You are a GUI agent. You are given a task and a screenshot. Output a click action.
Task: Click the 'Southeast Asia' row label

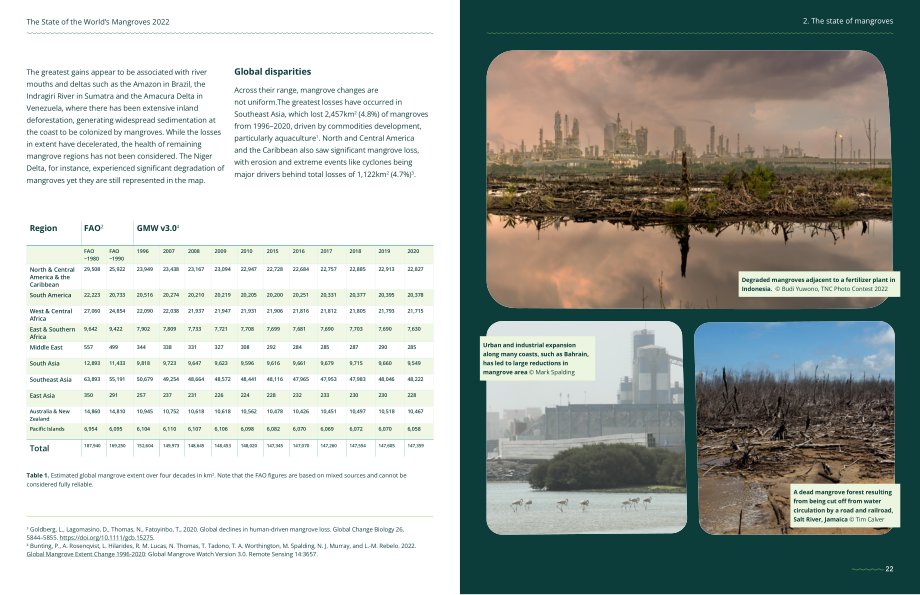[x=50, y=380]
